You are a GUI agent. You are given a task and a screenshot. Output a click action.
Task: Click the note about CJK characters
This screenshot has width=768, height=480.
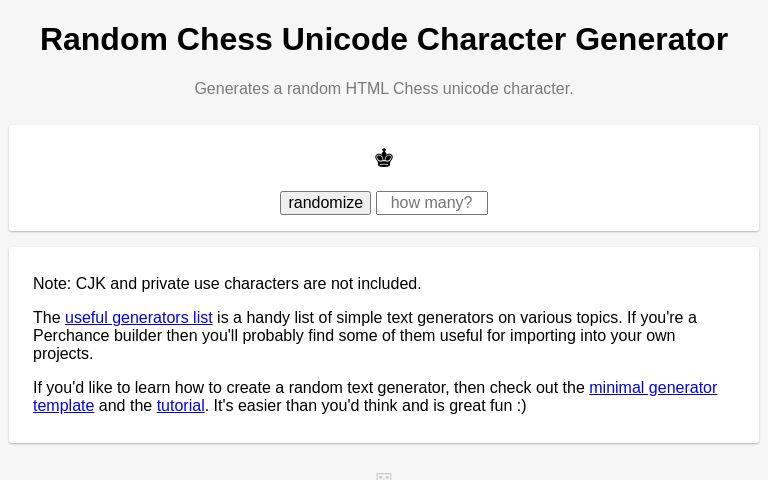click(x=227, y=283)
